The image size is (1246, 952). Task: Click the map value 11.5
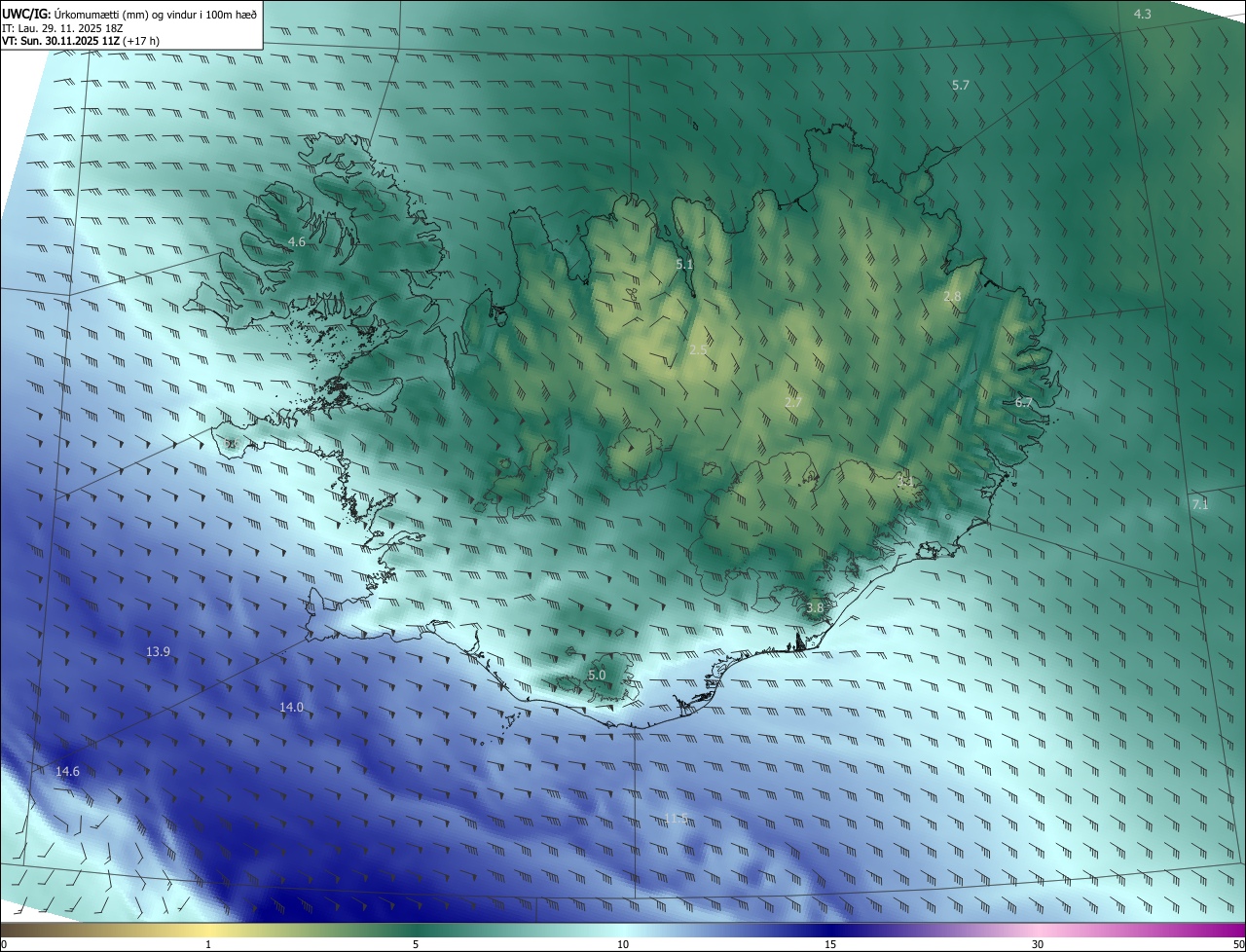pos(677,819)
